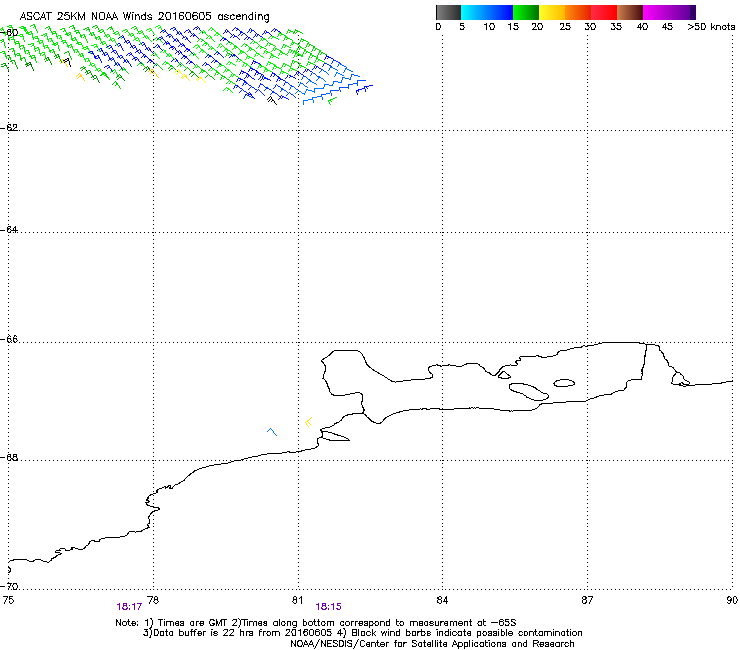Click the legend label '40'
This screenshot has height=650, width=740.
click(642, 27)
